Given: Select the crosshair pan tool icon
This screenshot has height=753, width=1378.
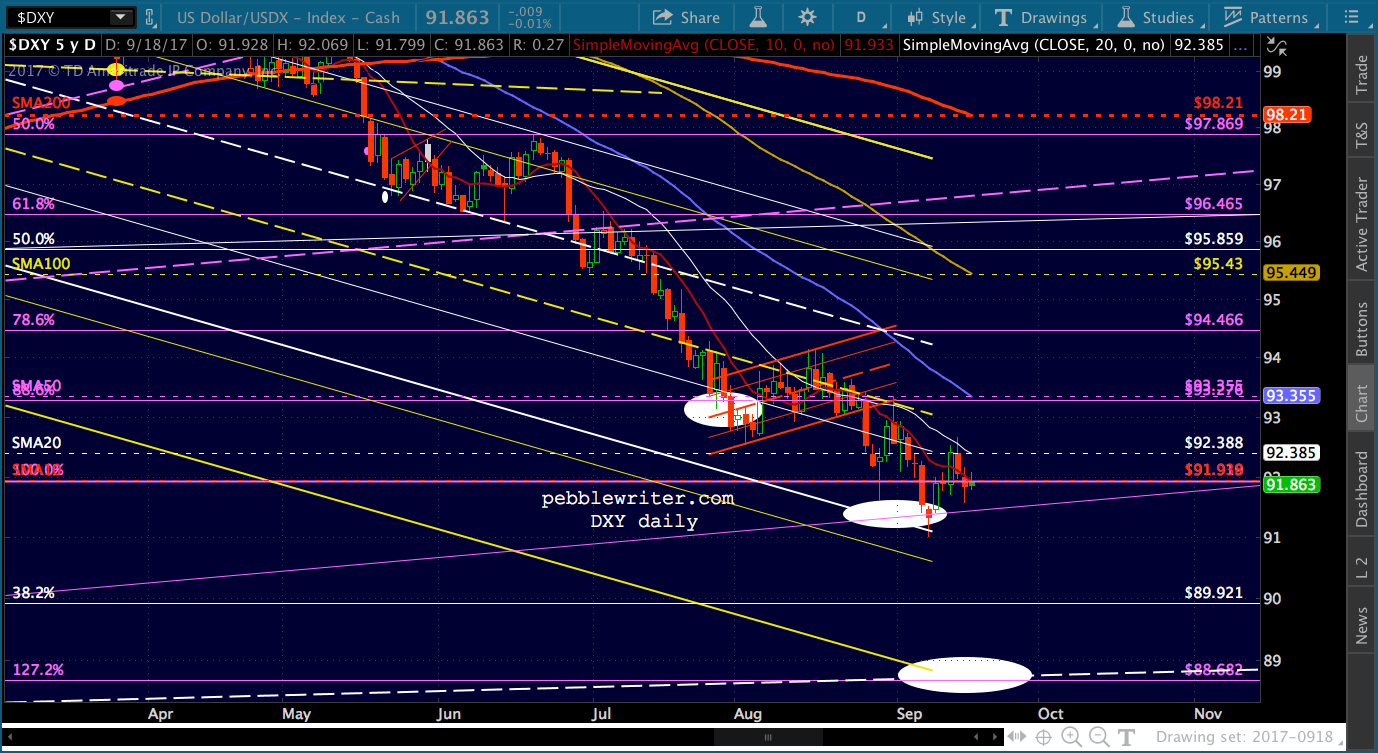Looking at the screenshot, I should tap(1043, 737).
